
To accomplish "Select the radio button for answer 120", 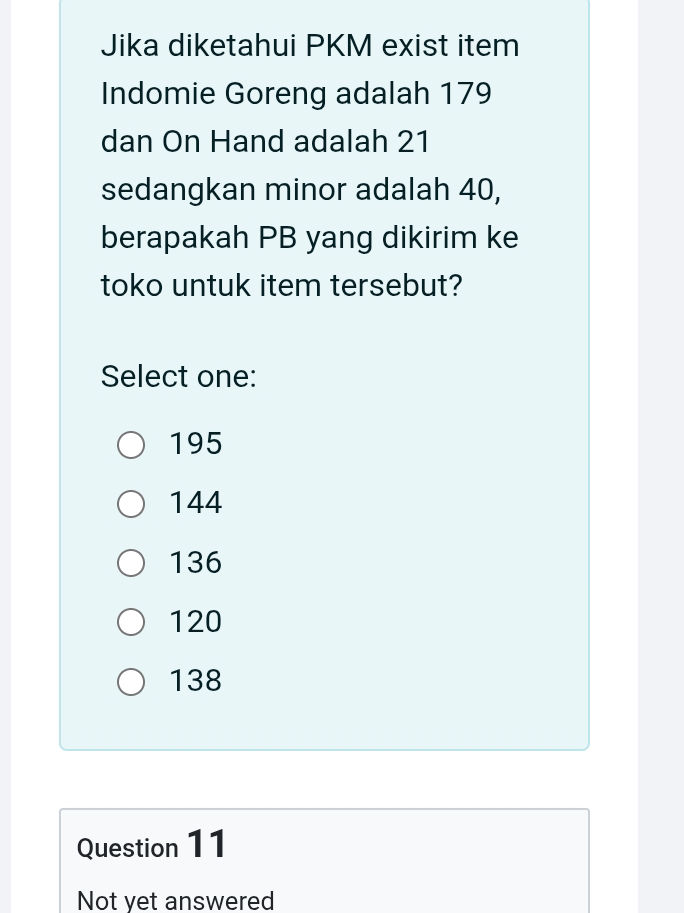I will coord(131,622).
